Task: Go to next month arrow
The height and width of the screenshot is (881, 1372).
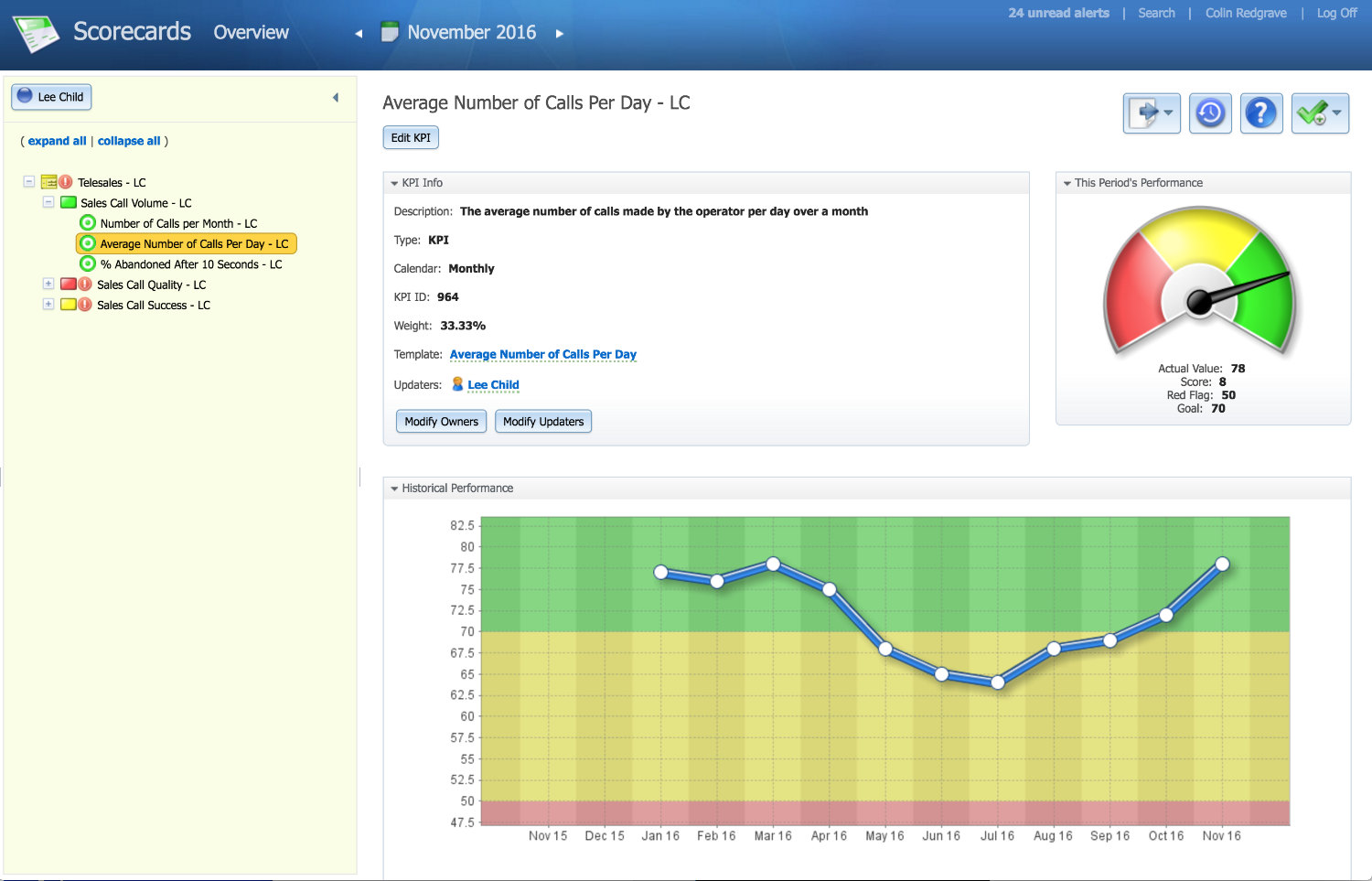Action: pyautogui.click(x=560, y=33)
